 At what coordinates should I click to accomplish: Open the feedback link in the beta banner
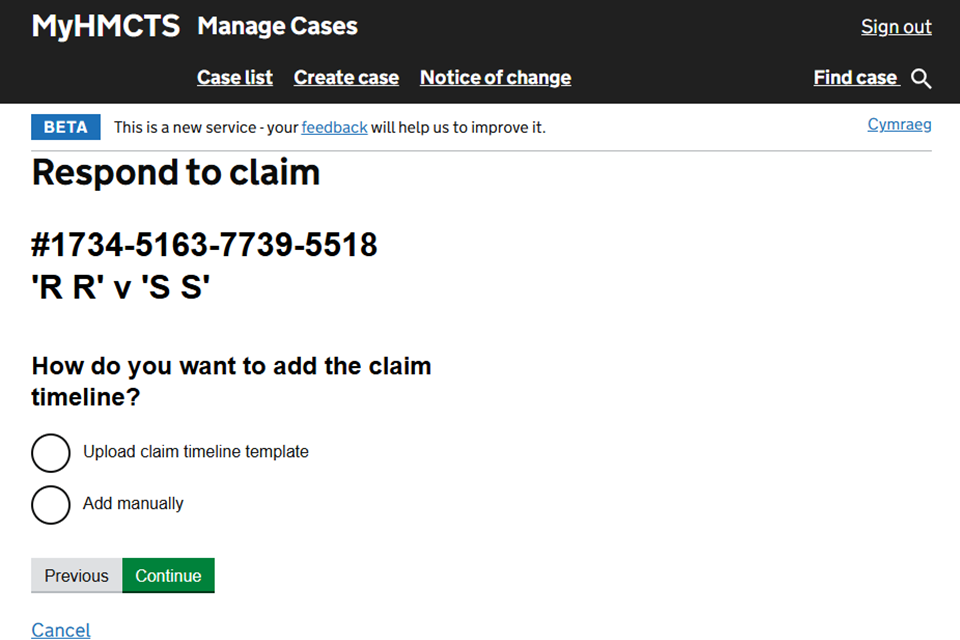[x=334, y=127]
